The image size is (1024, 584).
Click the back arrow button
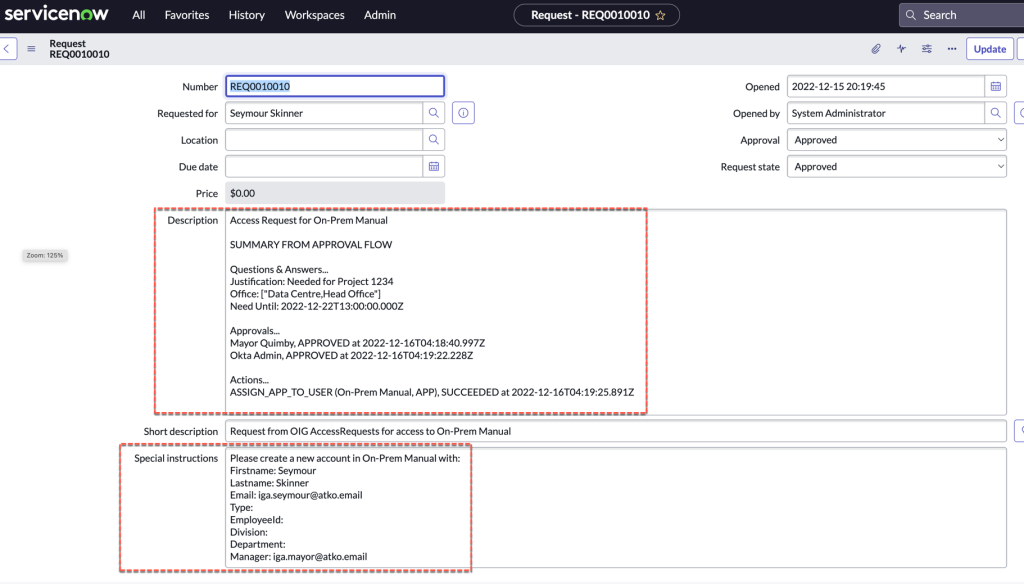(x=8, y=49)
